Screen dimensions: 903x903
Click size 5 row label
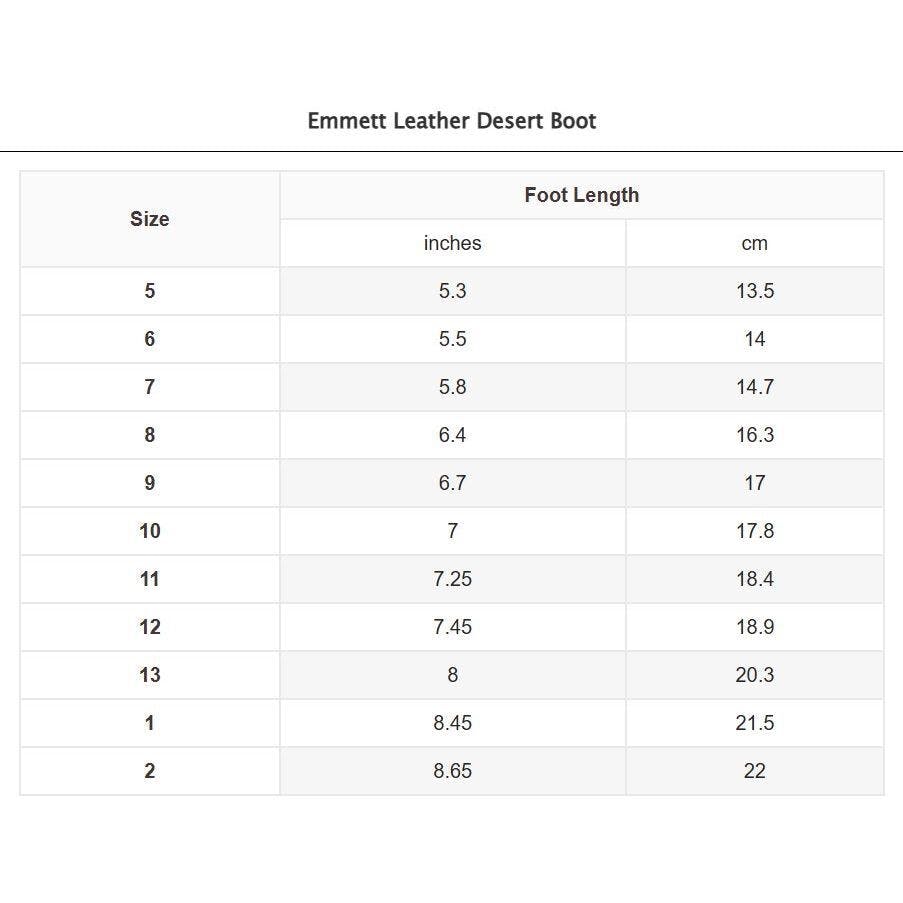click(x=150, y=291)
